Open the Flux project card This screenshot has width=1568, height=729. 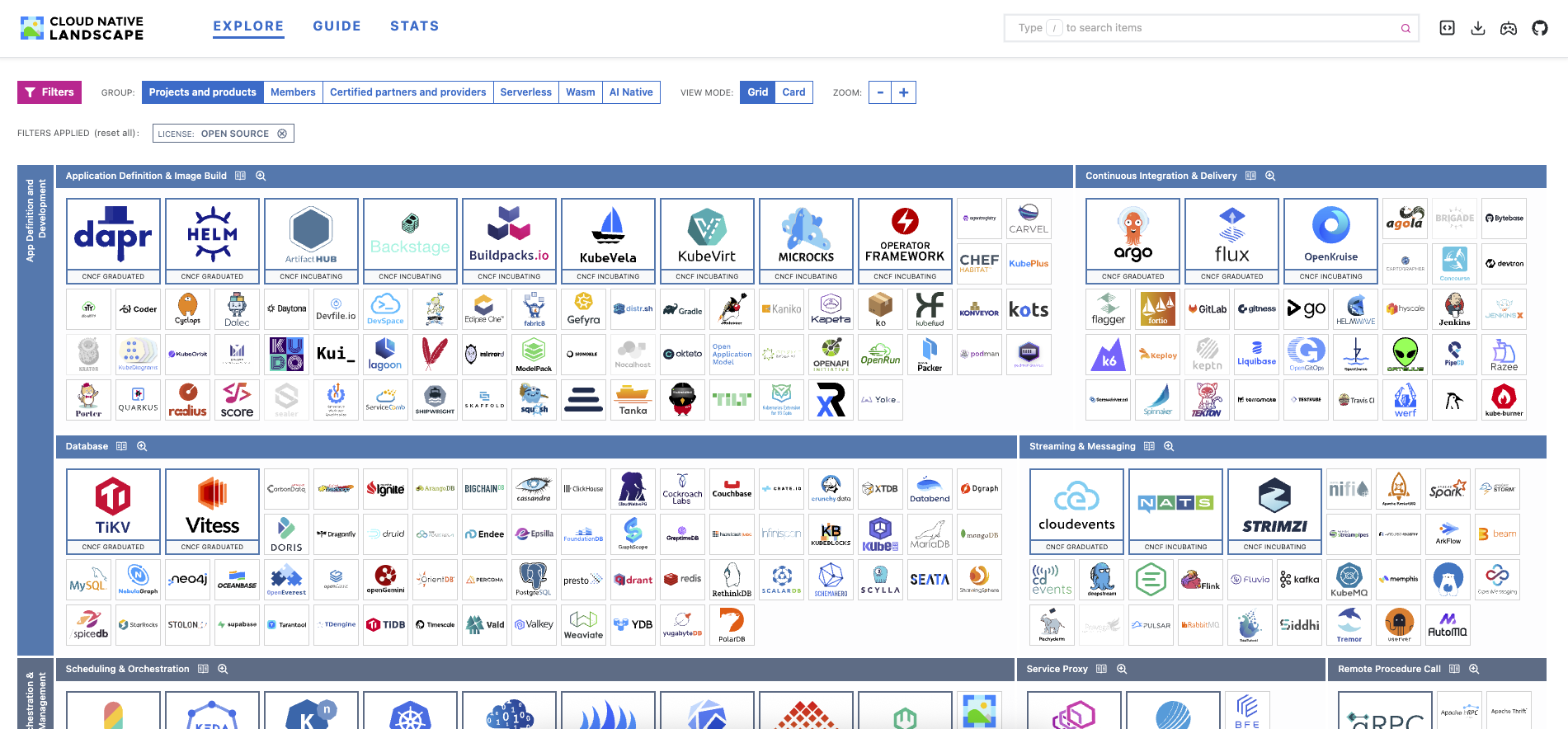click(x=1231, y=241)
